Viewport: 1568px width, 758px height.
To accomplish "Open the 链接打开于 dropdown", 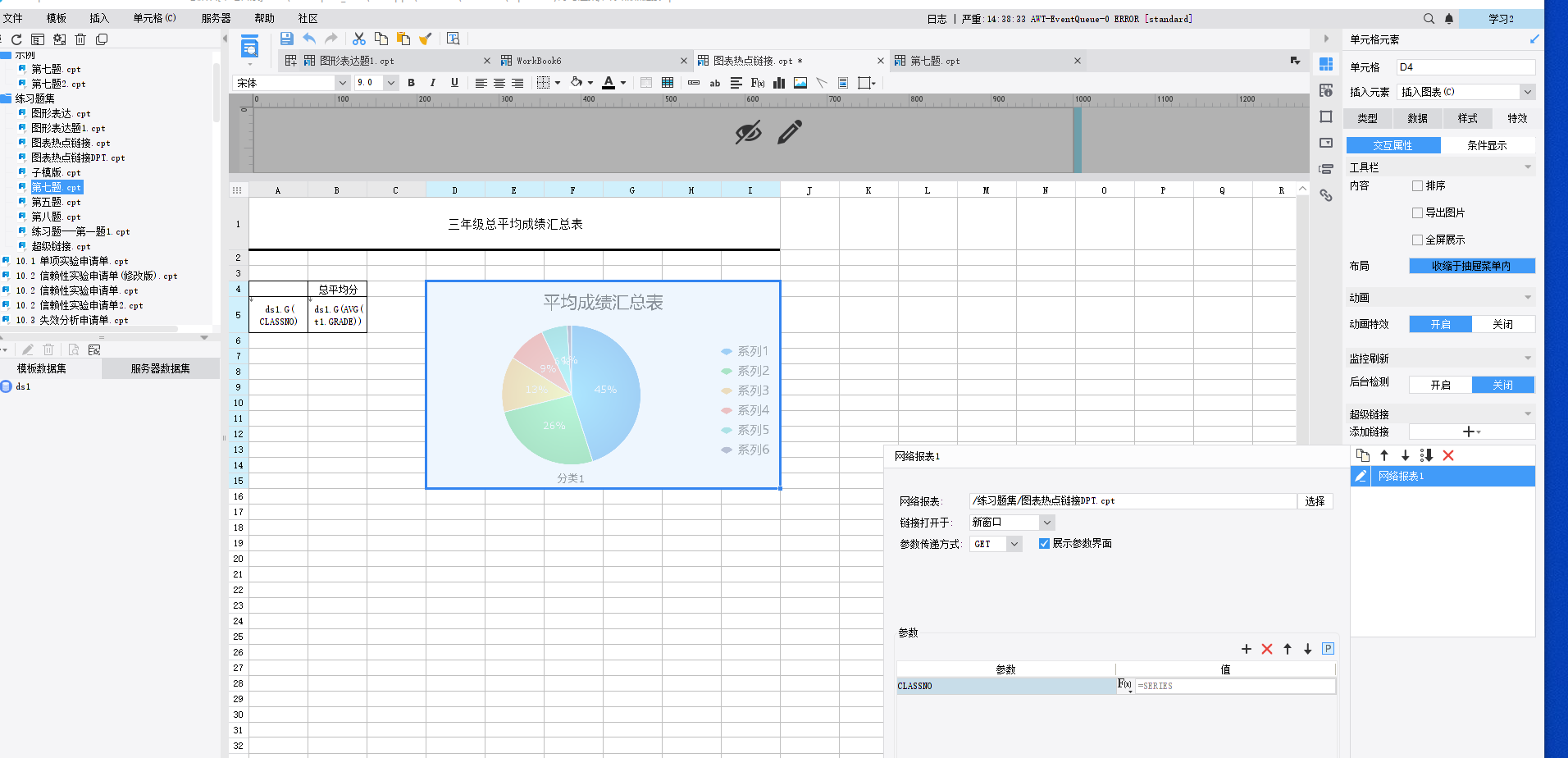I will (1046, 523).
